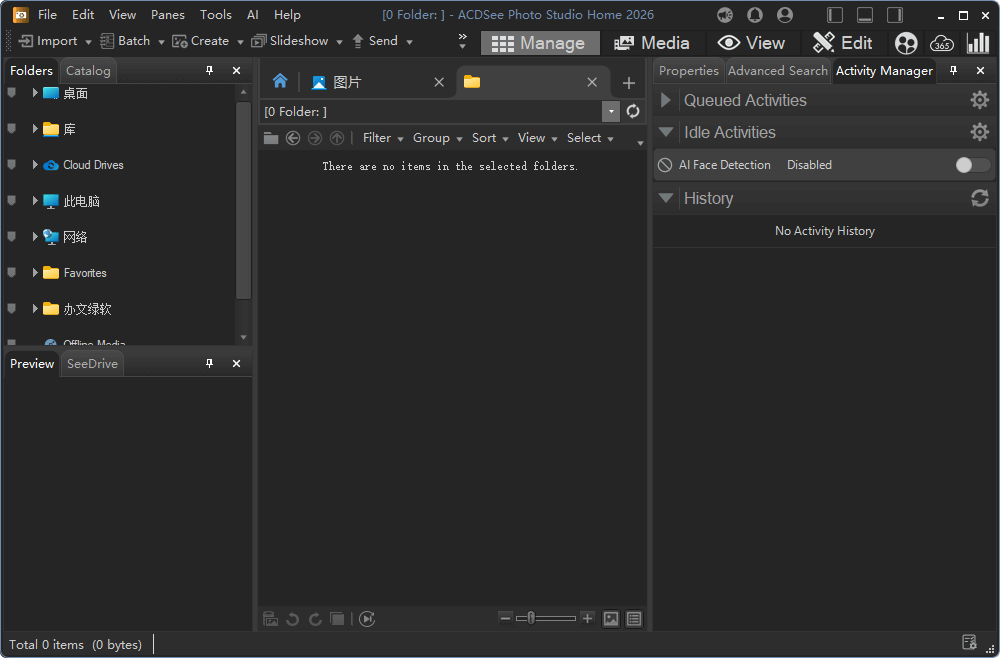
Task: Pin the Folders pane
Action: pyautogui.click(x=210, y=70)
